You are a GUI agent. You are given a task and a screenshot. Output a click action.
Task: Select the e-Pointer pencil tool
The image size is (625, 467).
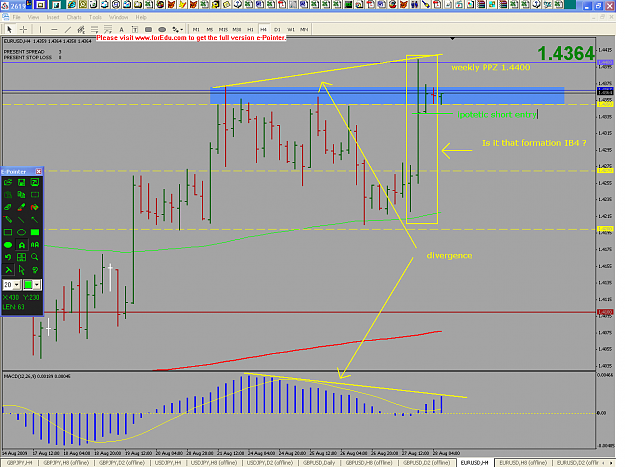8,220
